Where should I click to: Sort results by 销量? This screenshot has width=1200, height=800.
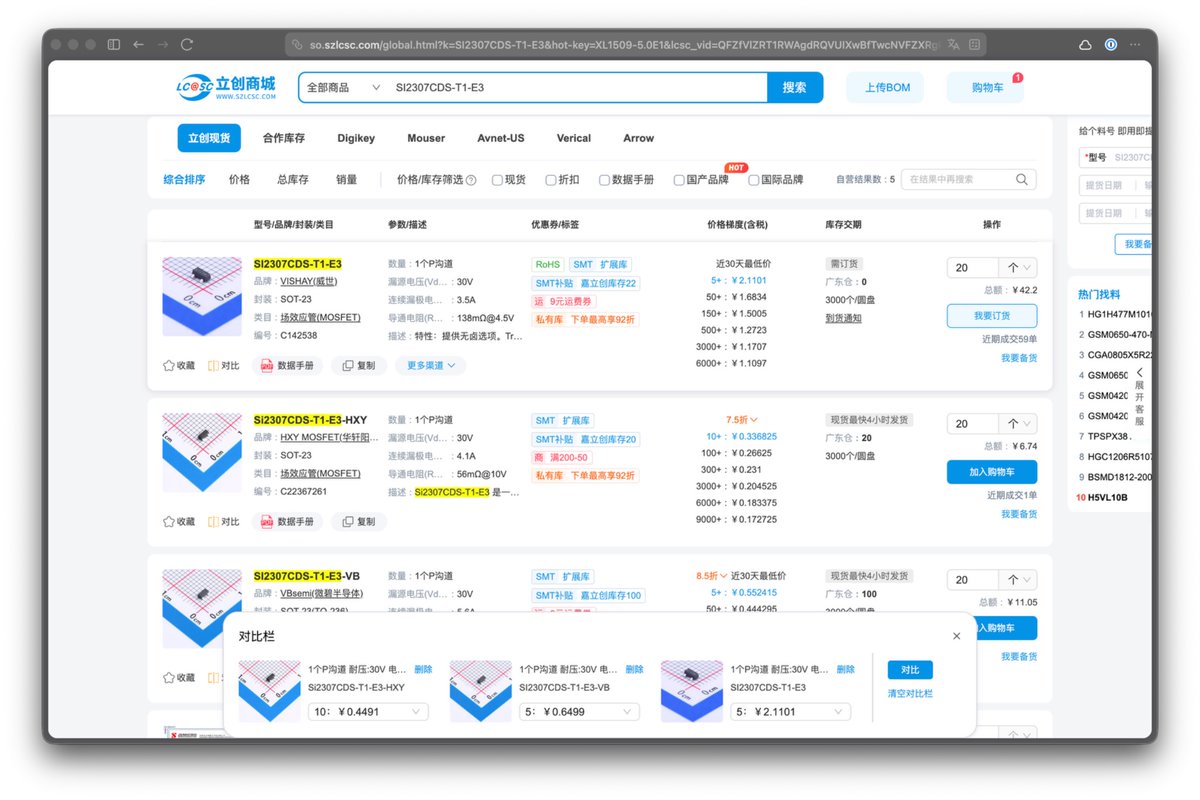click(347, 180)
